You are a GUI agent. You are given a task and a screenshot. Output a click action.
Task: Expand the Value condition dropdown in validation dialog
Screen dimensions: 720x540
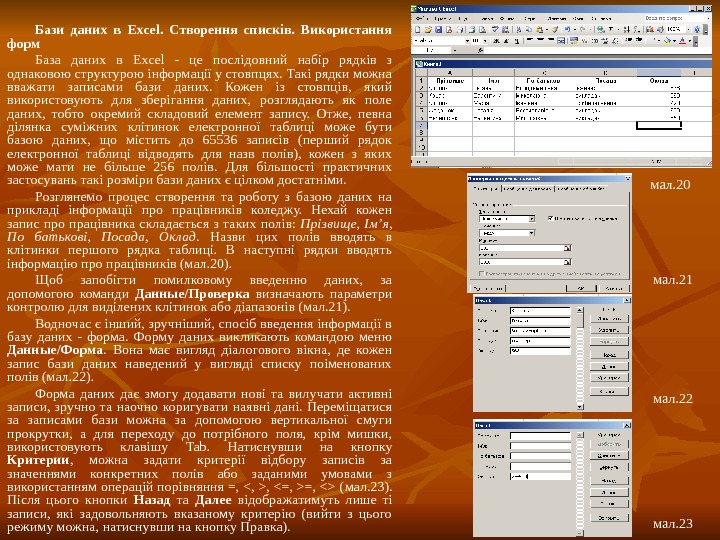[x=532, y=233]
